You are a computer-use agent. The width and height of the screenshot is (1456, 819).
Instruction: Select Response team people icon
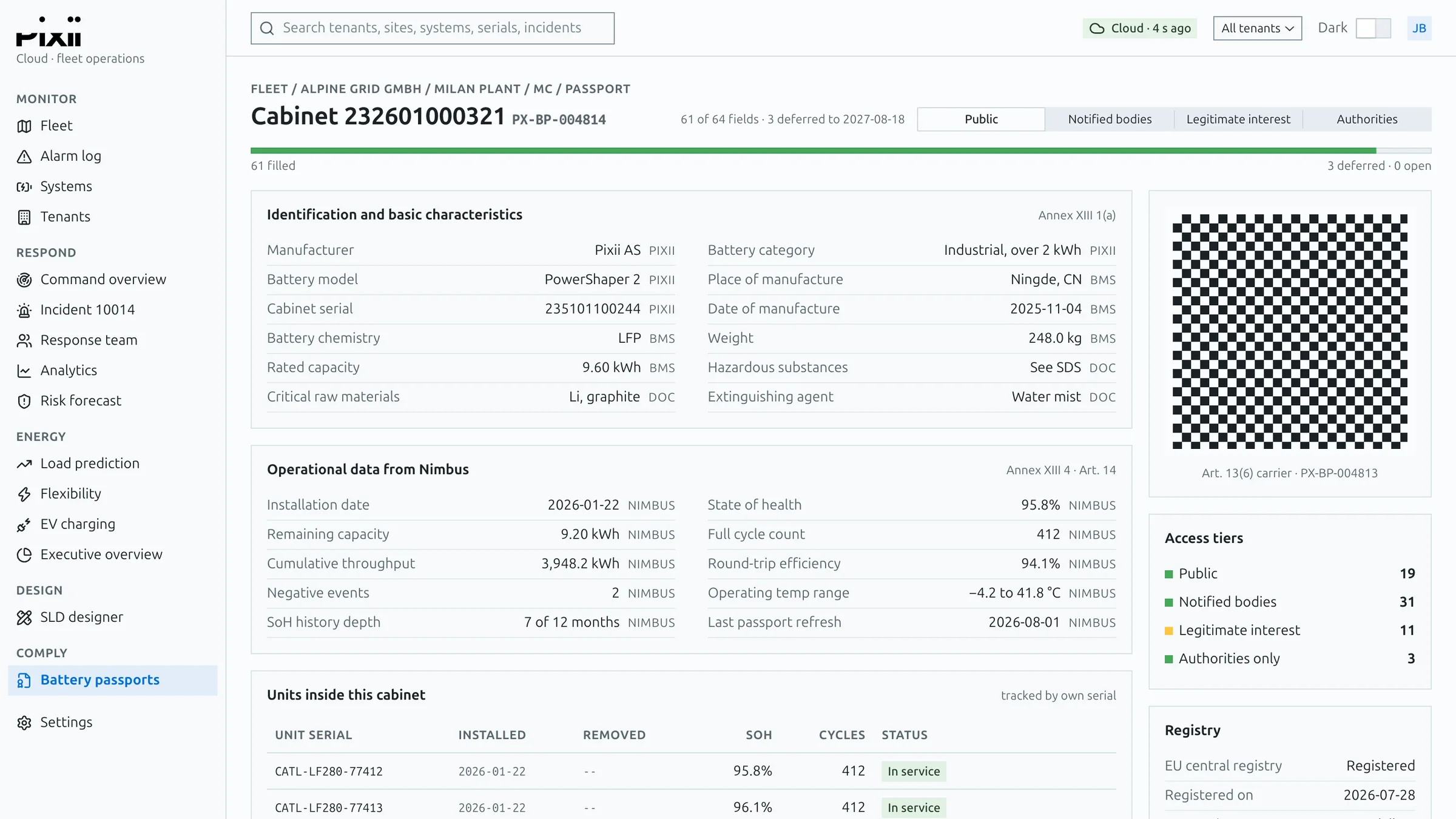tap(24, 340)
